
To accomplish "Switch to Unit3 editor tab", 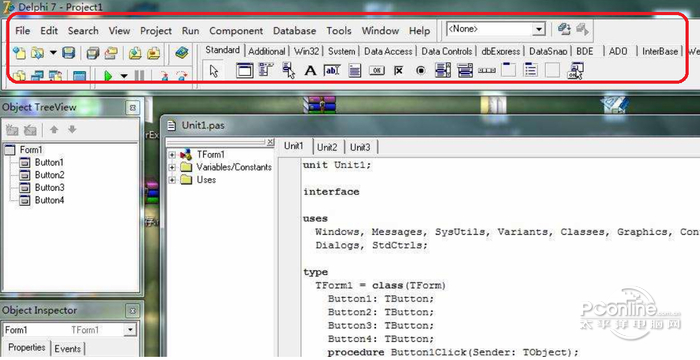I will click(360, 147).
